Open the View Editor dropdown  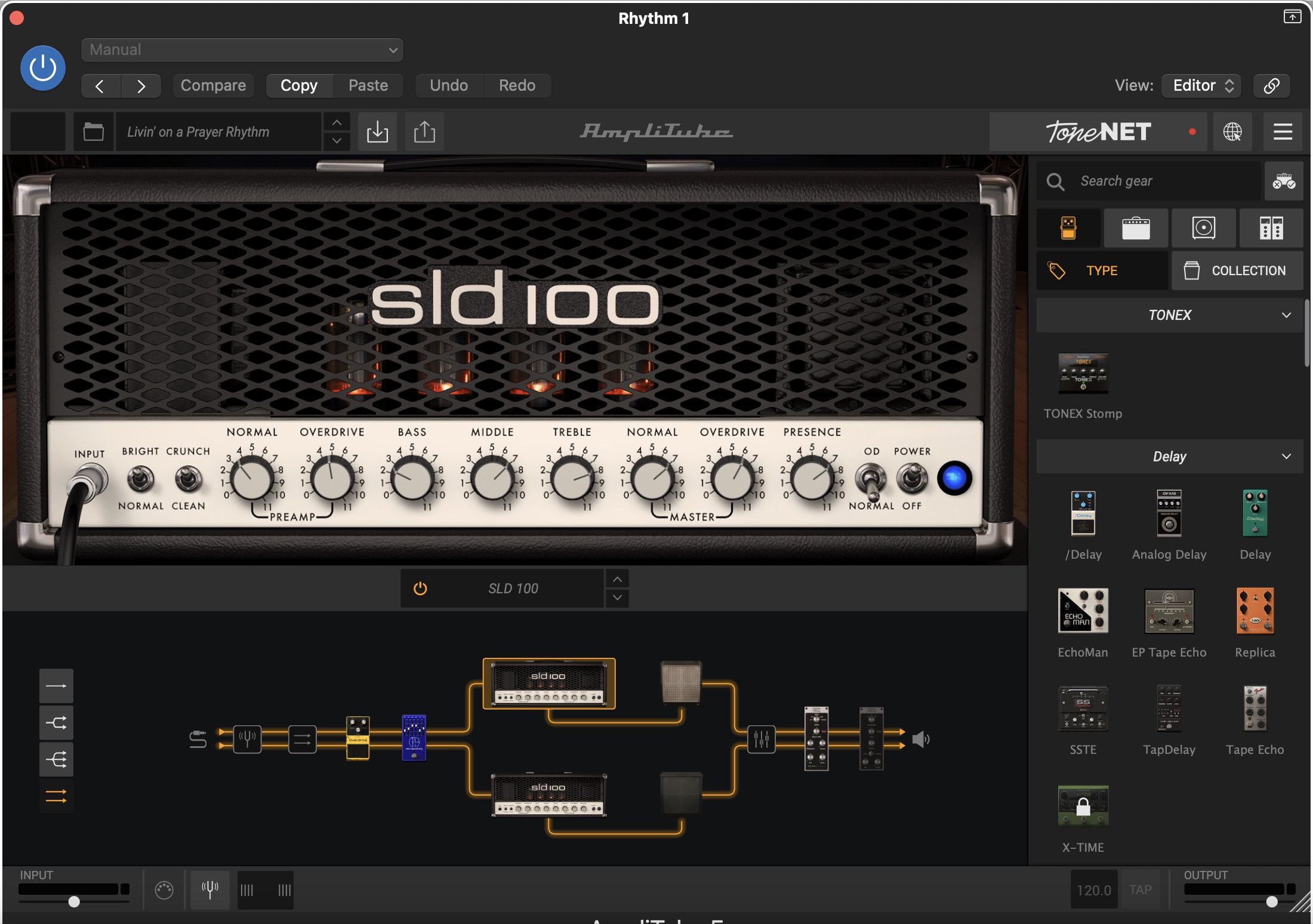click(x=1201, y=86)
